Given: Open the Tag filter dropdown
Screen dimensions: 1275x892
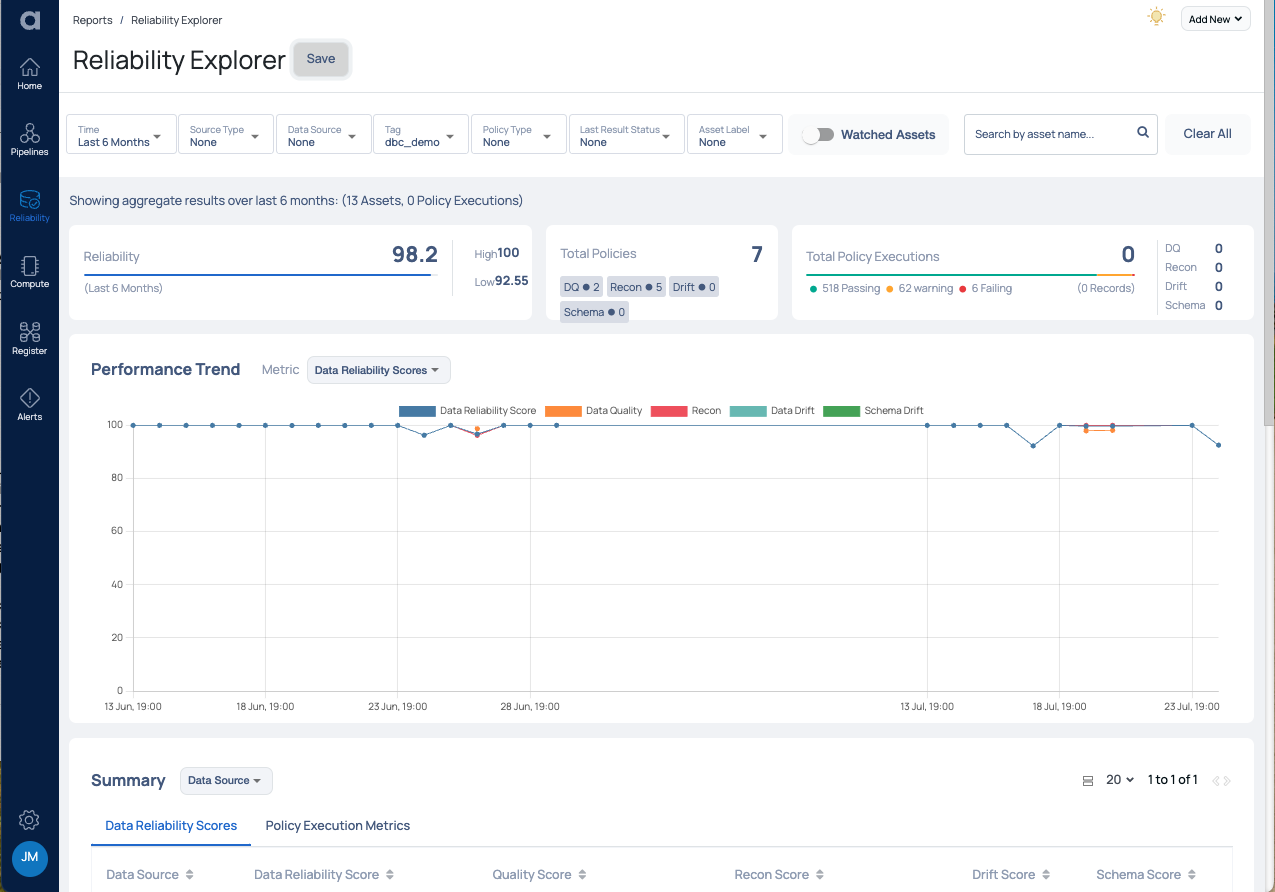Looking at the screenshot, I should tap(420, 135).
